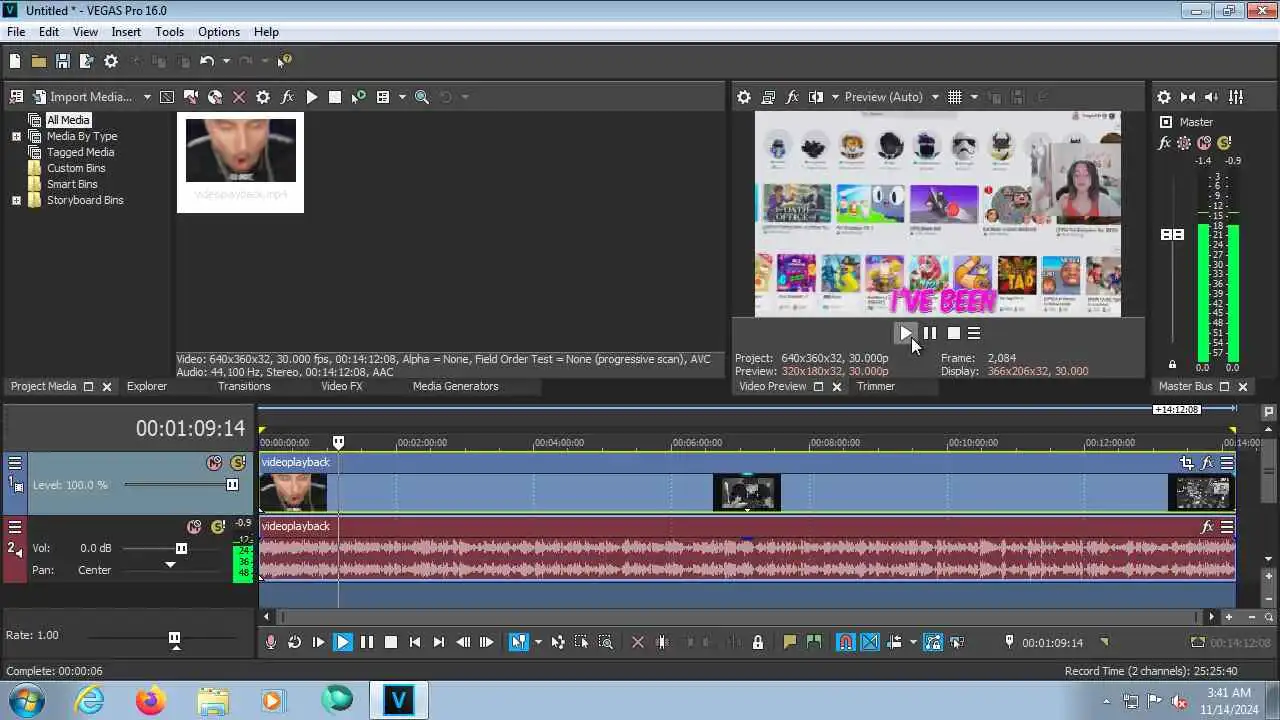Open the Preview (Auto) quality dropdown
Viewport: 1280px width, 720px height.
point(891,97)
